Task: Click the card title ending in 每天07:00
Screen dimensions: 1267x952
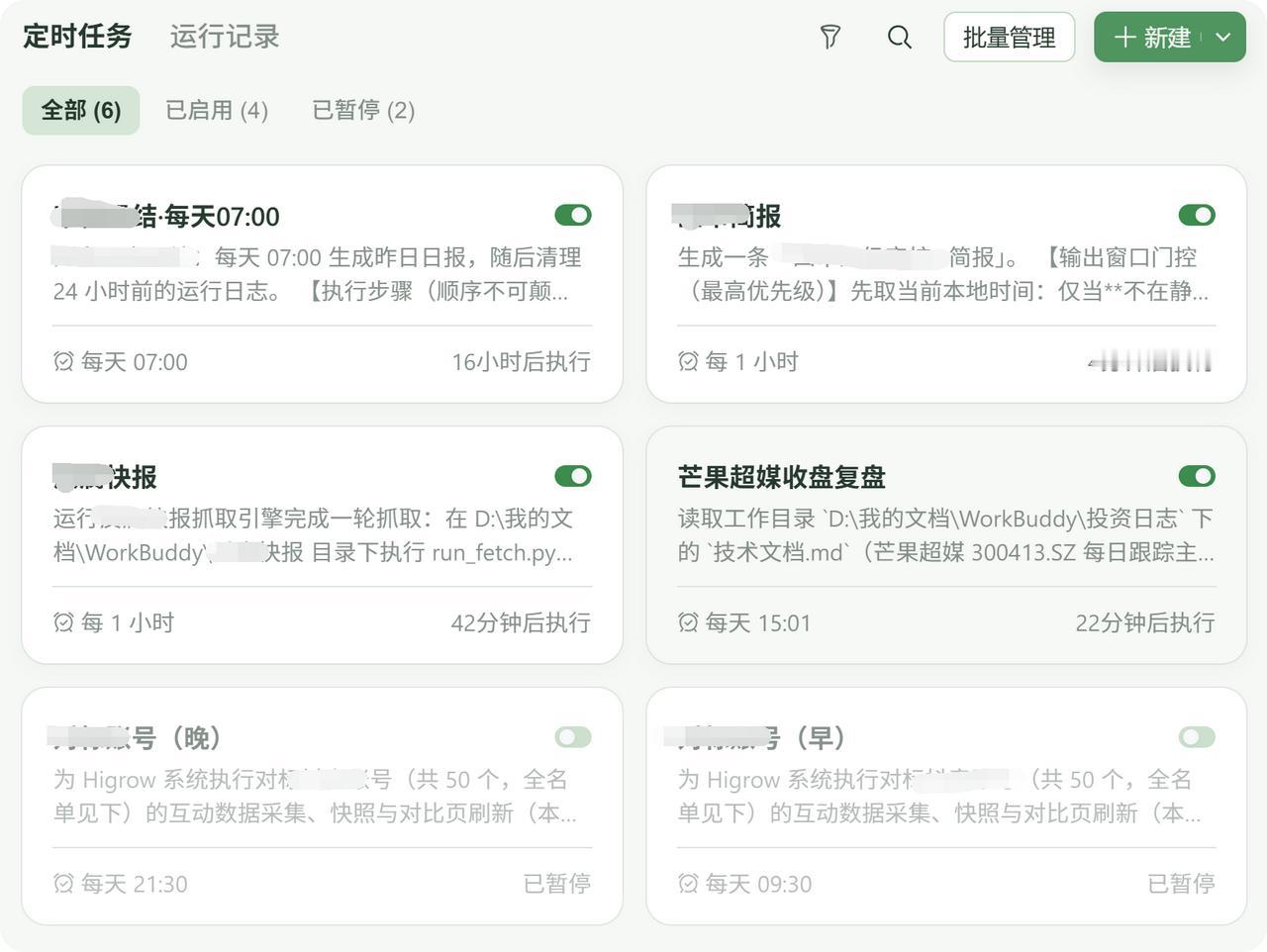Action: (x=166, y=216)
